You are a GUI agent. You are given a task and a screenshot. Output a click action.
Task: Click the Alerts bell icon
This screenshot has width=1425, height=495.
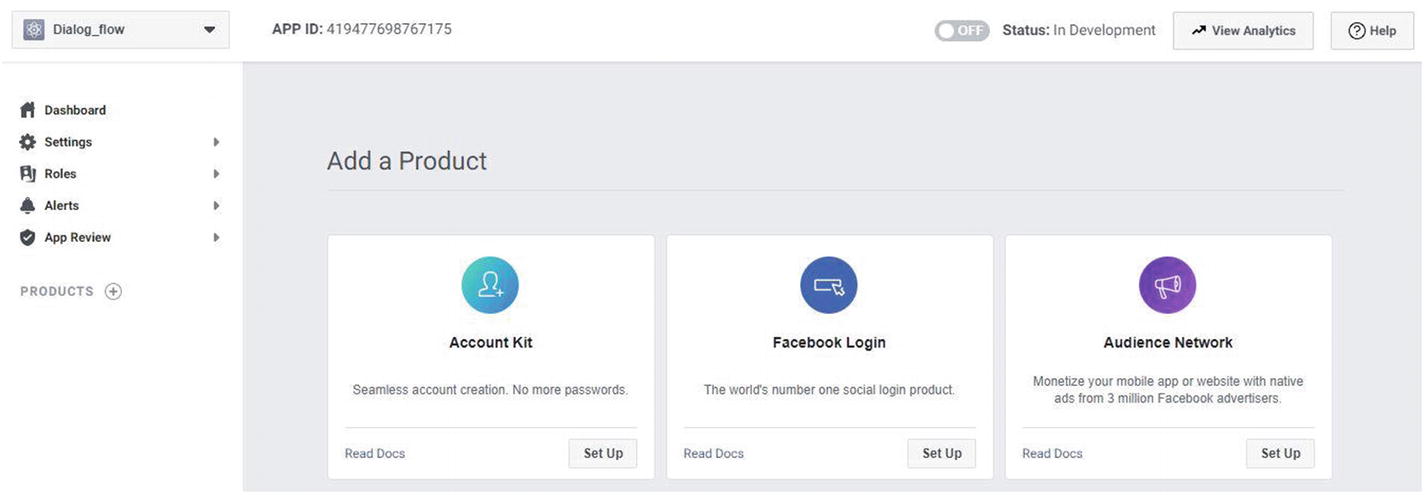tap(28, 205)
